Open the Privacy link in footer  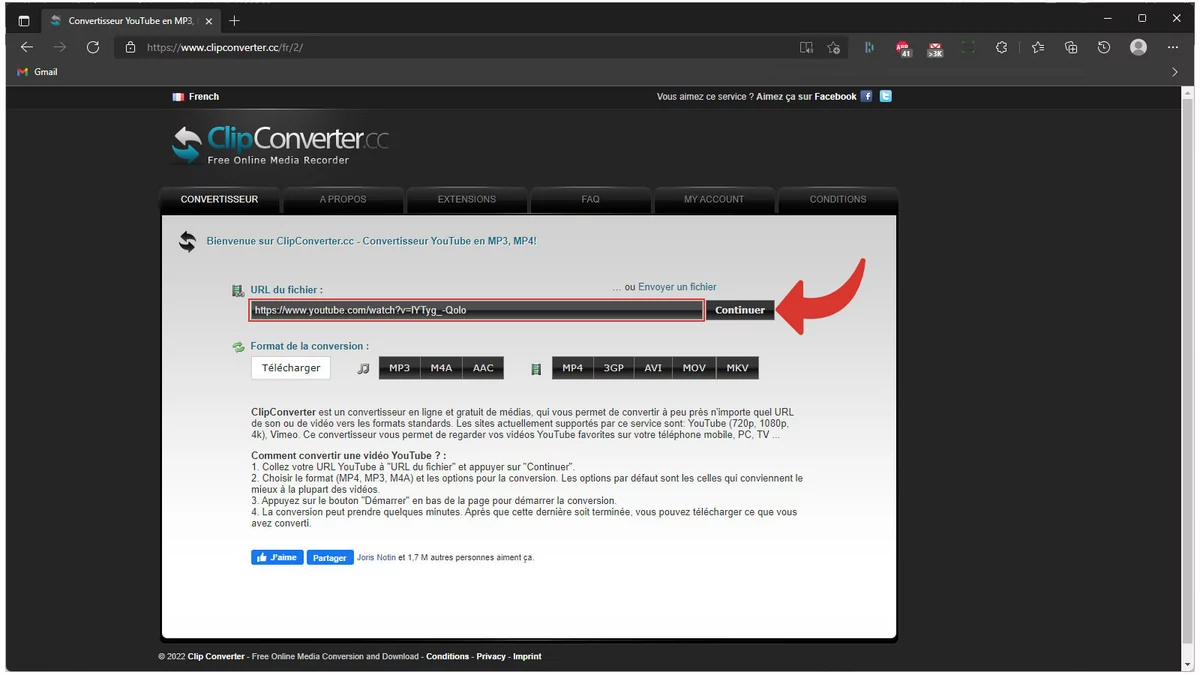491,656
